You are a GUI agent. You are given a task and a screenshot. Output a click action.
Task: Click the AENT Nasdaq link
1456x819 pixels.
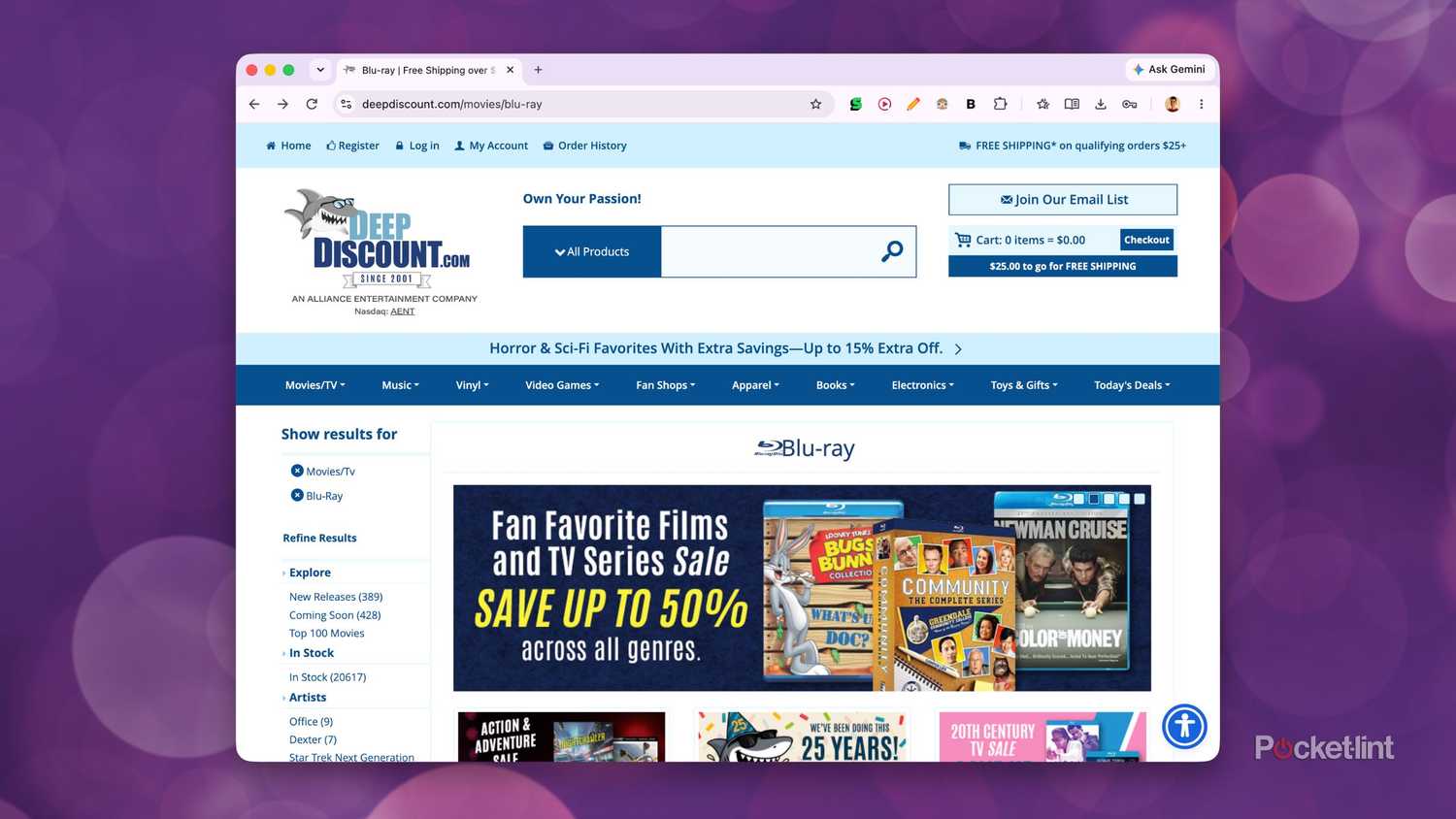[402, 311]
